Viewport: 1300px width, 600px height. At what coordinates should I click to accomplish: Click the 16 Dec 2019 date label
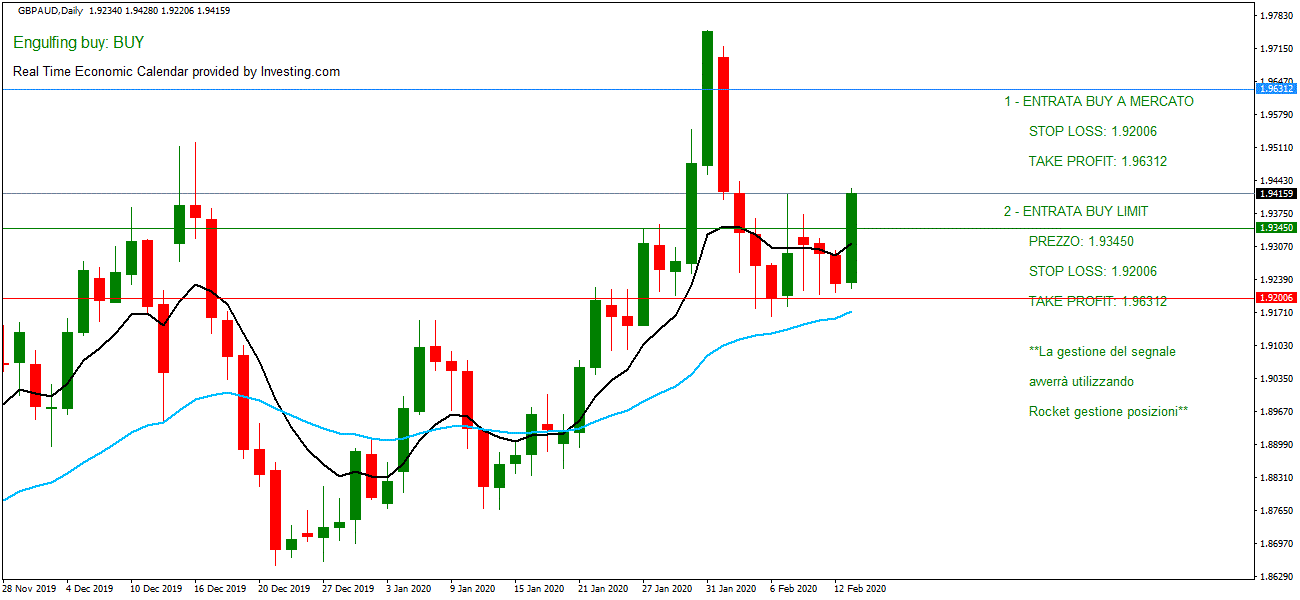click(x=220, y=589)
